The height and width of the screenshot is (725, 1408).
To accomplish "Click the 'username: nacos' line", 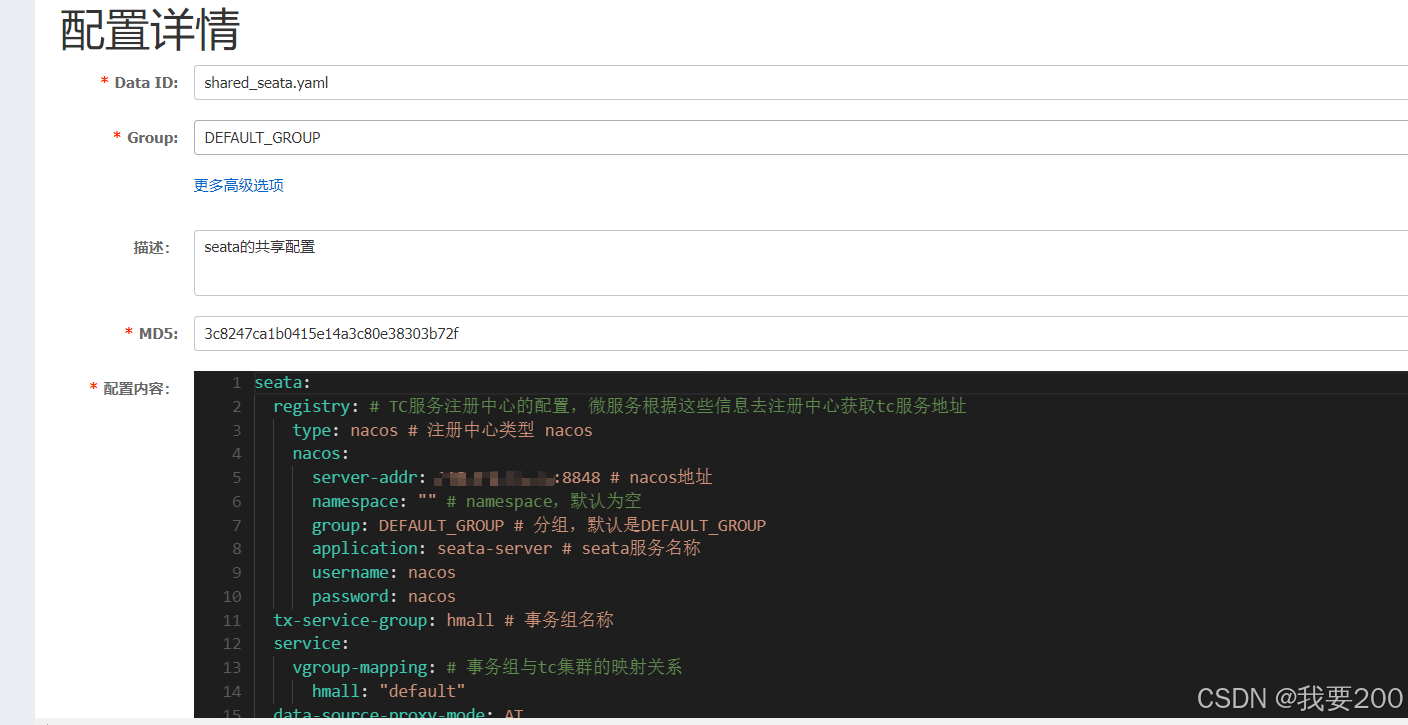I will tap(384, 572).
